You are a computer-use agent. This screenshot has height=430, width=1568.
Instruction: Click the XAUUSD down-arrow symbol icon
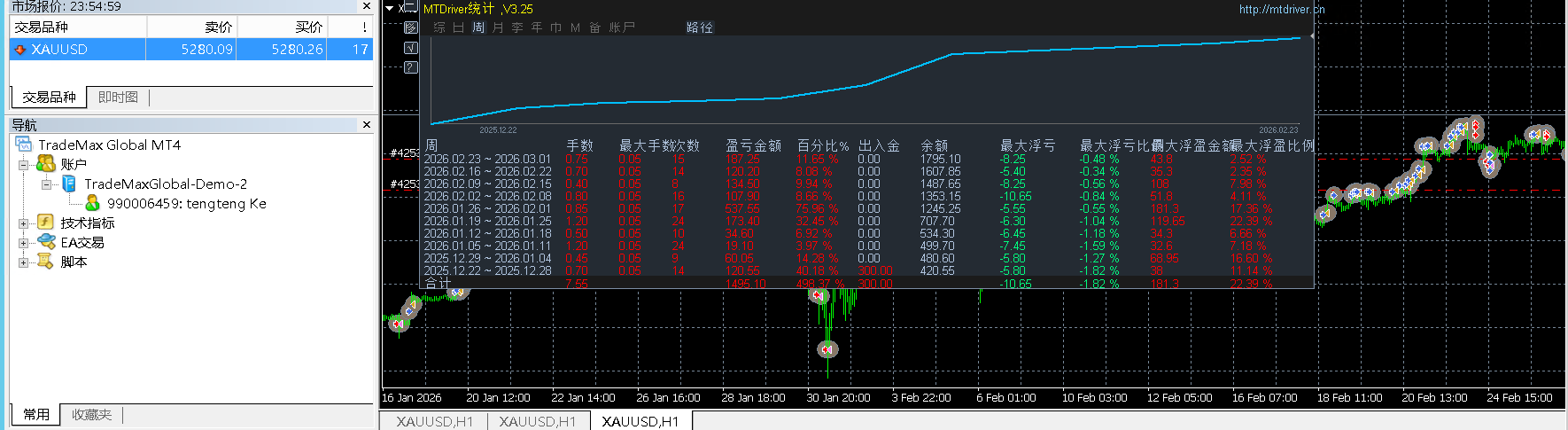coord(19,50)
